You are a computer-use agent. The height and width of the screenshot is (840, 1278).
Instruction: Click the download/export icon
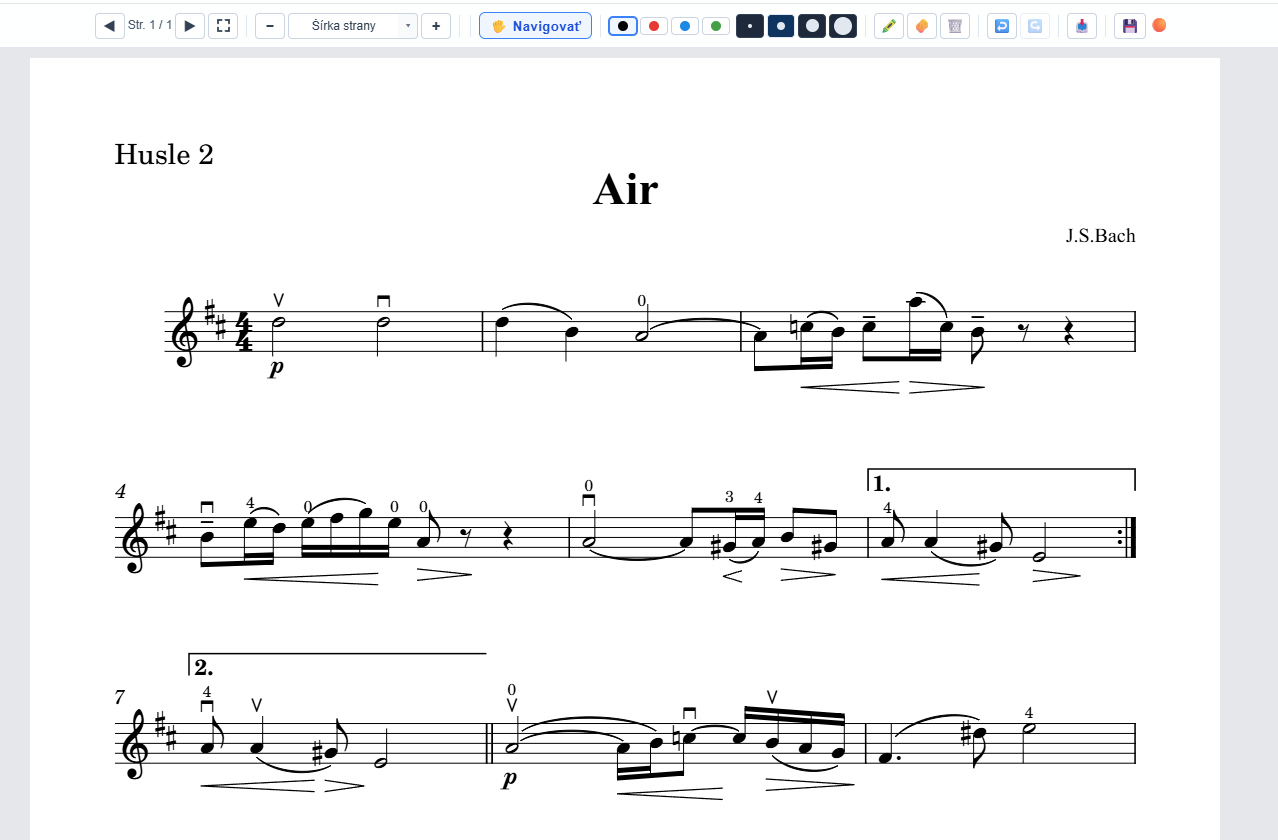point(1082,26)
